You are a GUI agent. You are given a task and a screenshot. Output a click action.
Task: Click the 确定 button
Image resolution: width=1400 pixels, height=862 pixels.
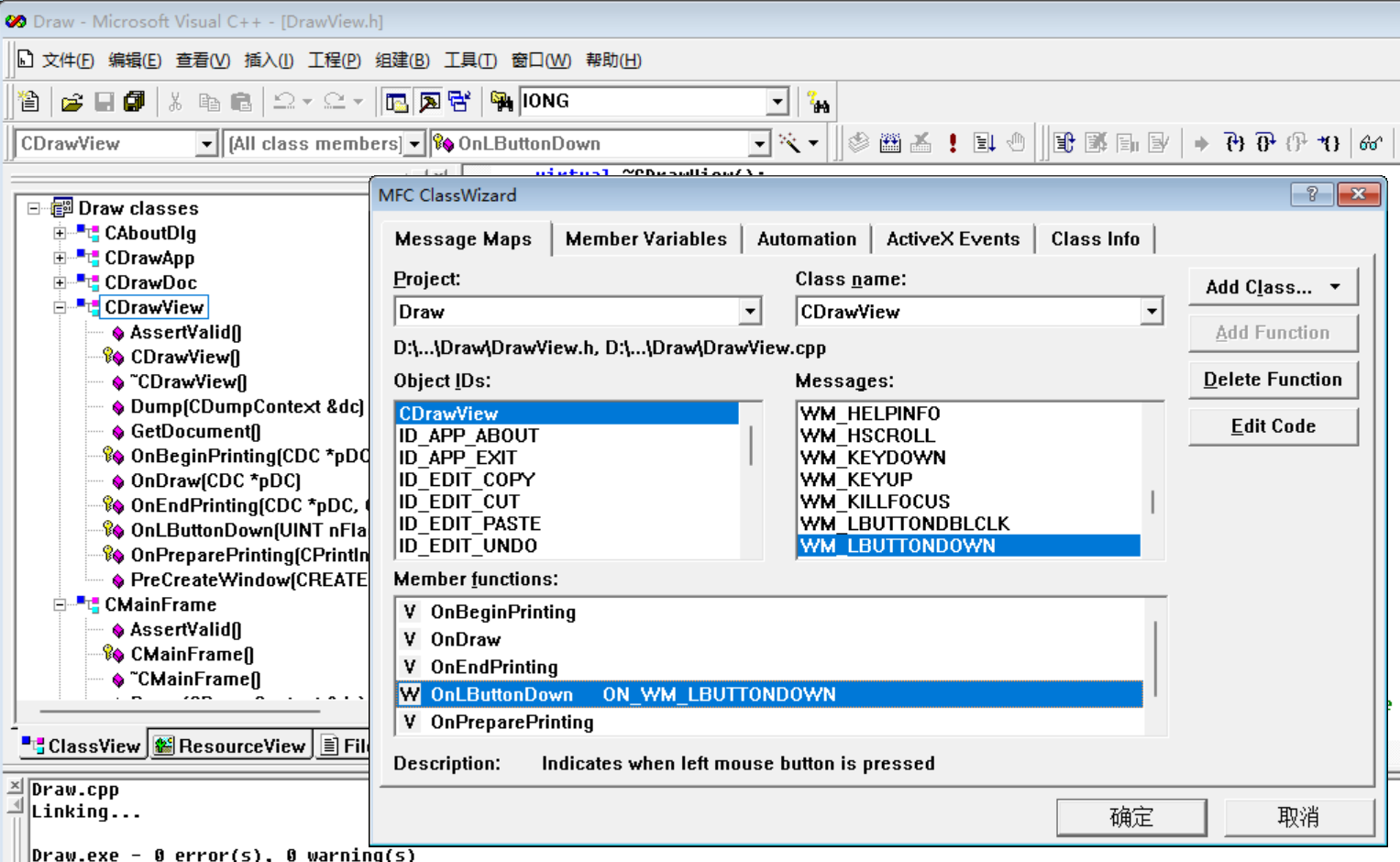pyautogui.click(x=1131, y=817)
